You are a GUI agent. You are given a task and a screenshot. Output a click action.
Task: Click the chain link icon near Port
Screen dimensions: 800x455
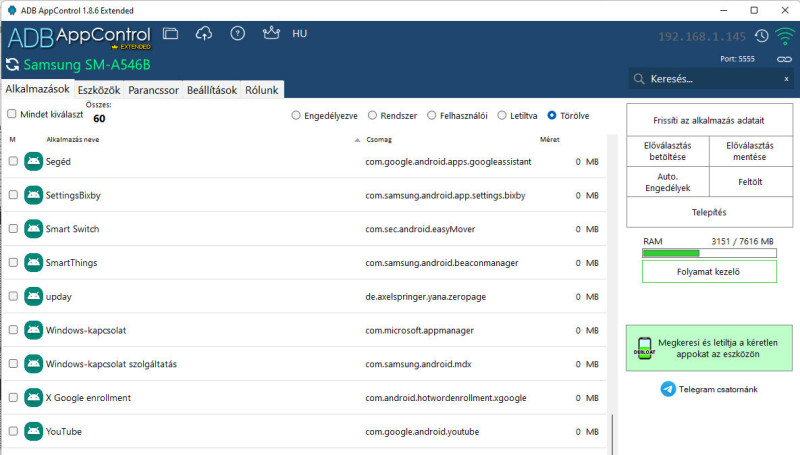click(784, 59)
